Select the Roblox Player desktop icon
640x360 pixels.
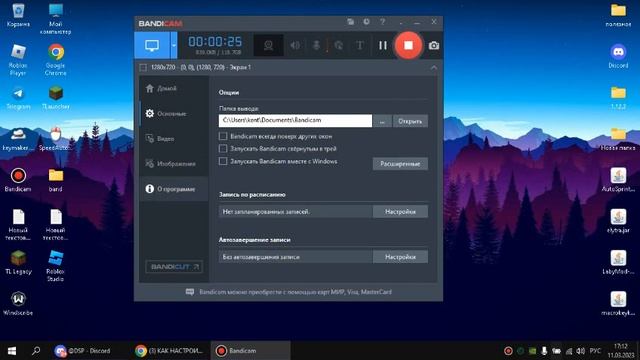point(18,60)
